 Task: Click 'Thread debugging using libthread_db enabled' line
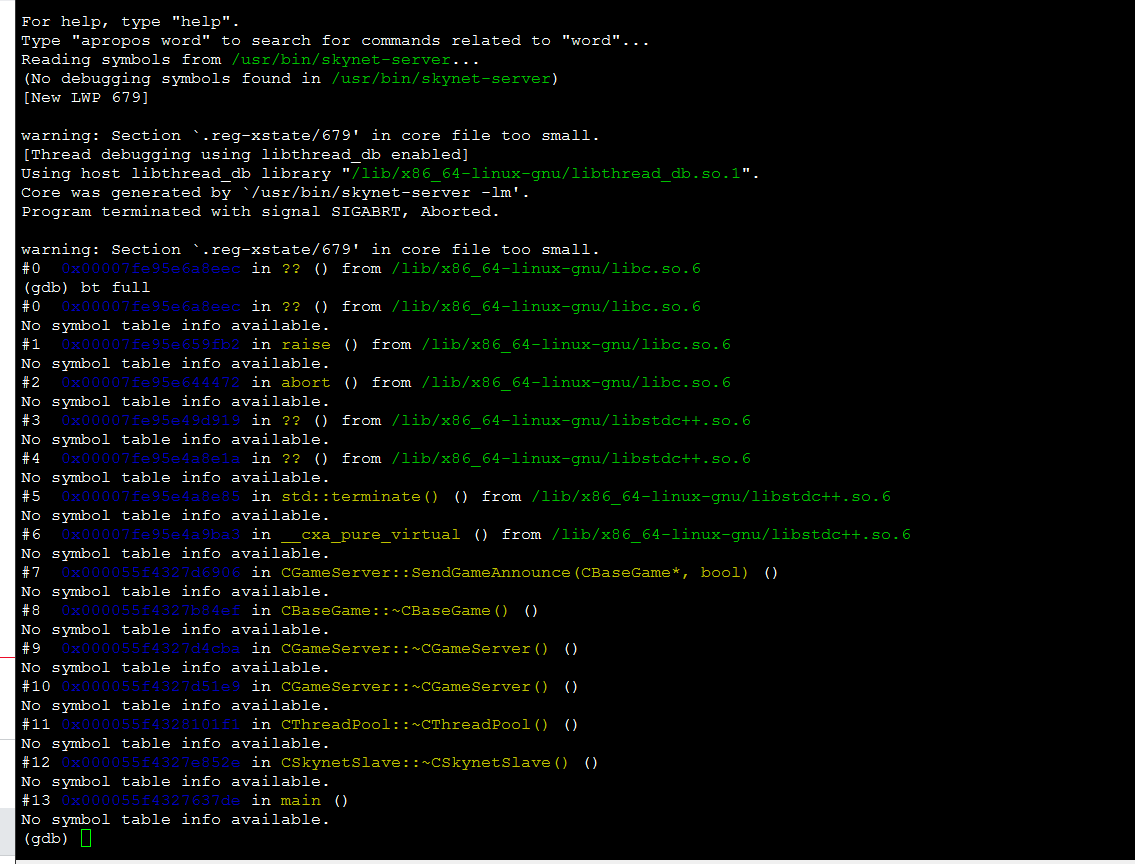tap(245, 154)
